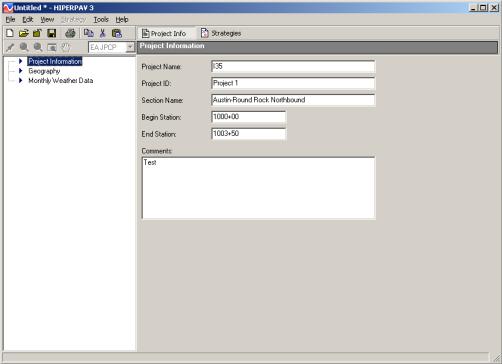Click the run analysis tool icon
Screen dimensions: 502x364
pos(10,47)
